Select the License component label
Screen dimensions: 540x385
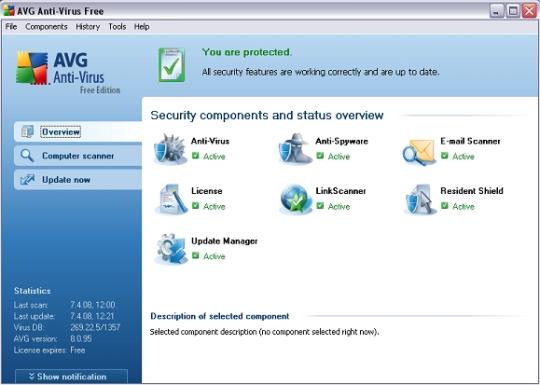coord(207,191)
